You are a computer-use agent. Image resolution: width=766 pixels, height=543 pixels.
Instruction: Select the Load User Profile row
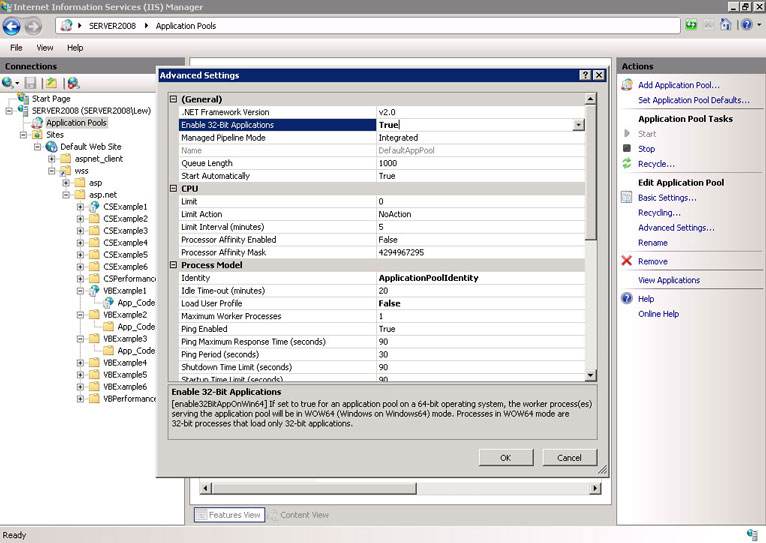(382, 303)
